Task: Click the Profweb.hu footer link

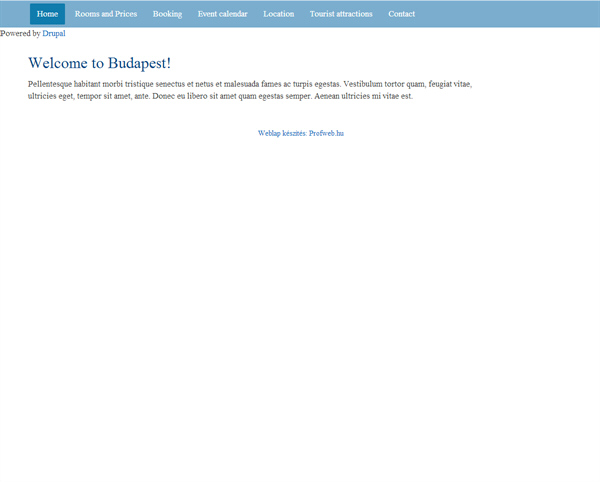Action: click(x=326, y=133)
